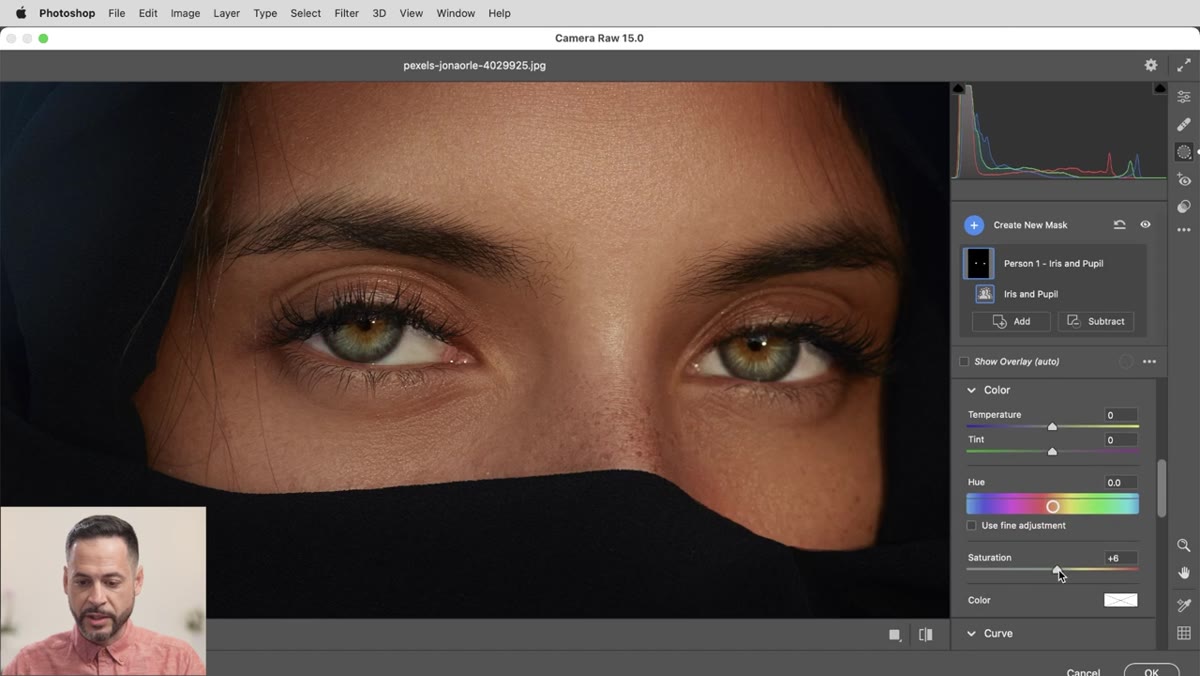Open the Photoshop application menu
This screenshot has width=1200, height=676.
tap(67, 13)
